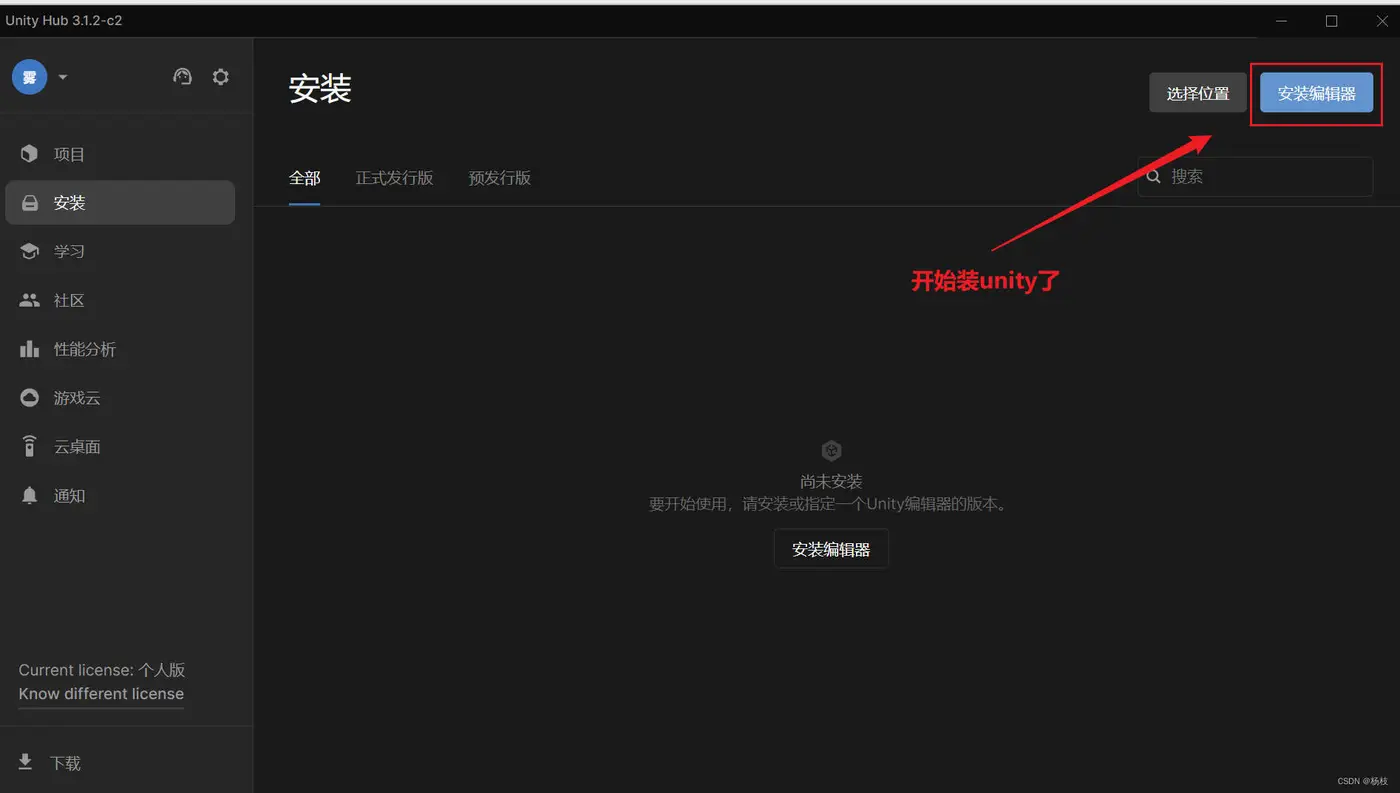This screenshot has height=793, width=1400.
Task: Click the search magnifier icon
Action: pyautogui.click(x=1153, y=176)
